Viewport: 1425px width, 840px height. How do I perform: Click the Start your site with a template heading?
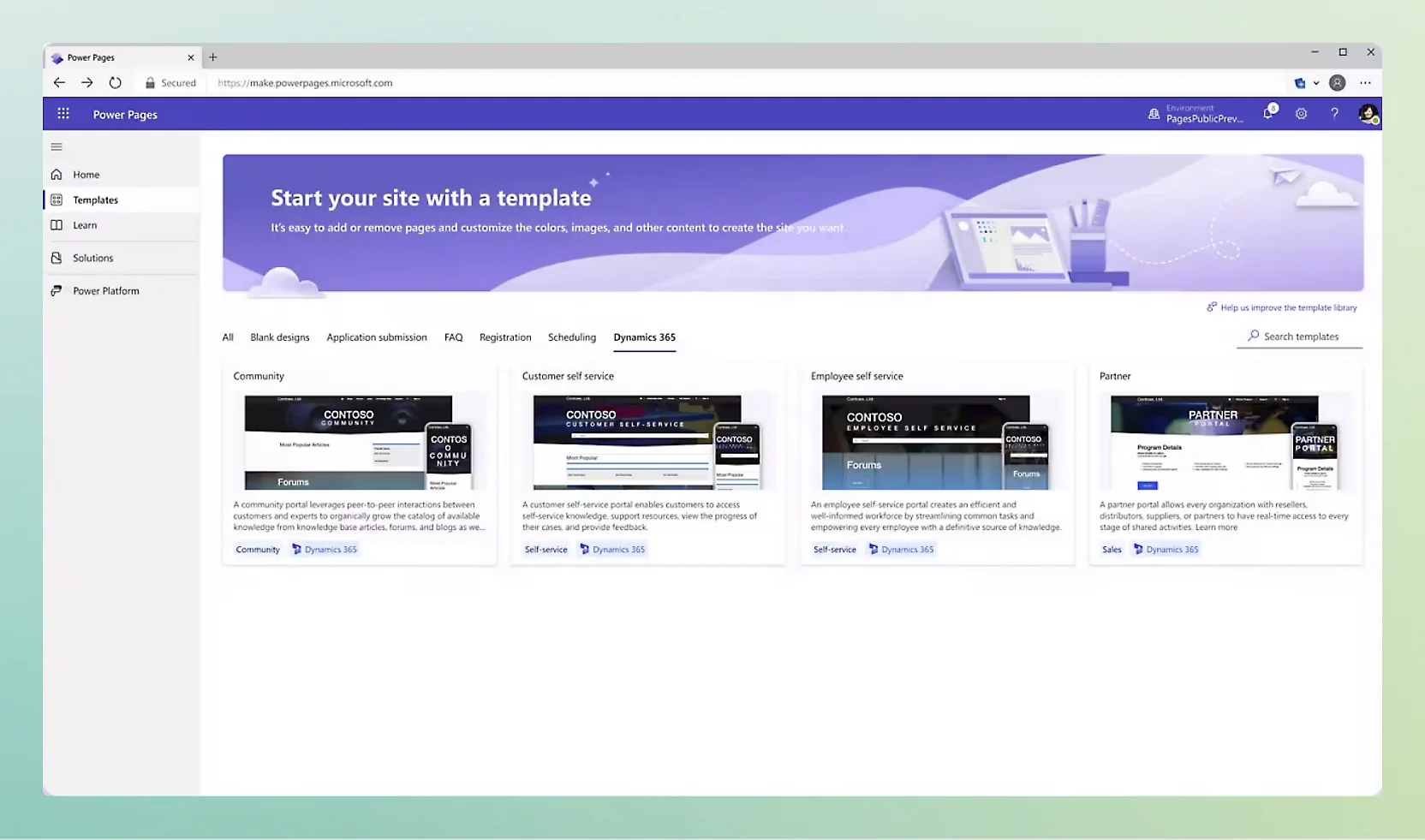[431, 198]
